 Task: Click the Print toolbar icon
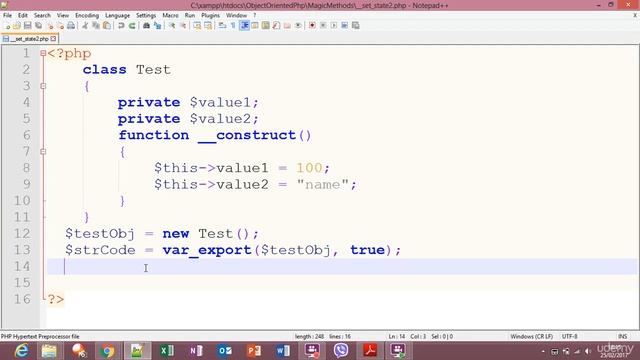point(71,26)
